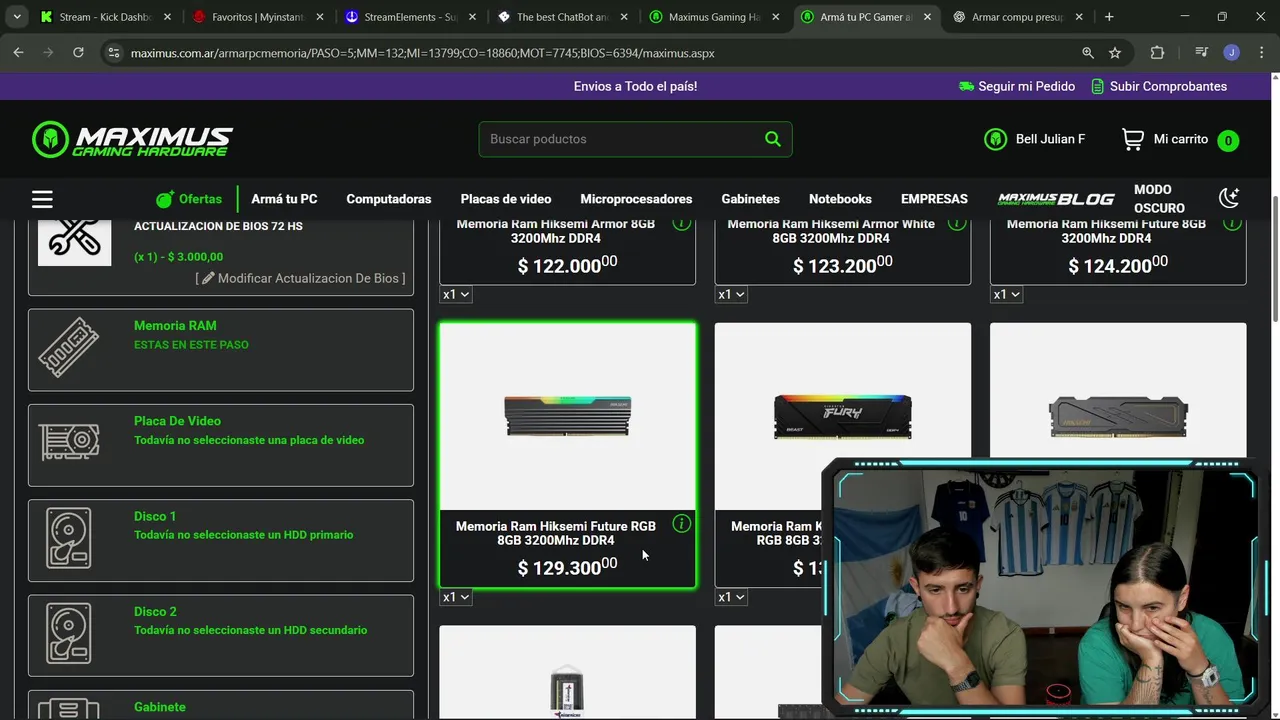
Task: Click the BIOS update tools icon
Action: point(74,239)
